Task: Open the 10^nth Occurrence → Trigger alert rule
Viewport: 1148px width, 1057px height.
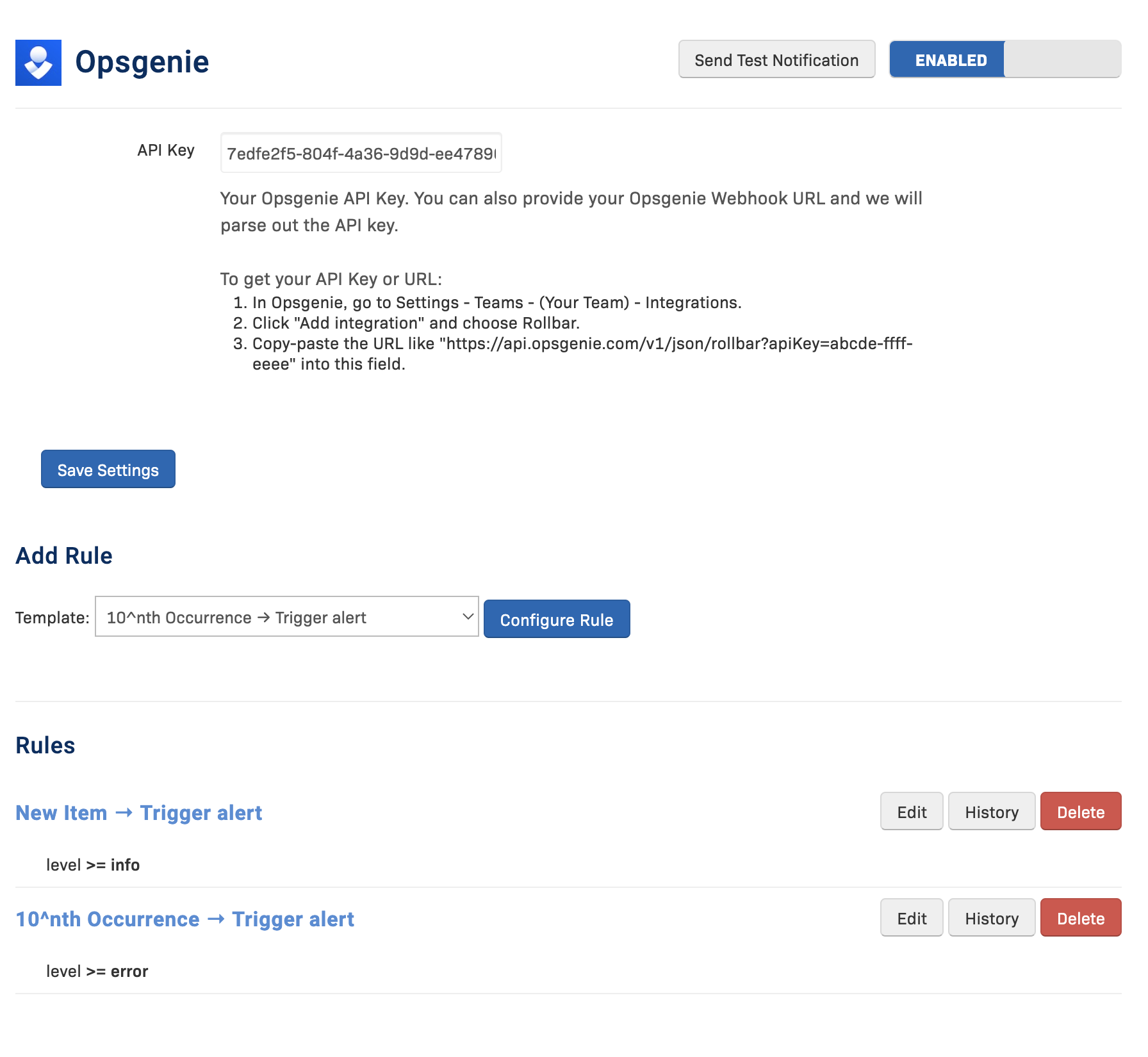Action: (x=184, y=919)
